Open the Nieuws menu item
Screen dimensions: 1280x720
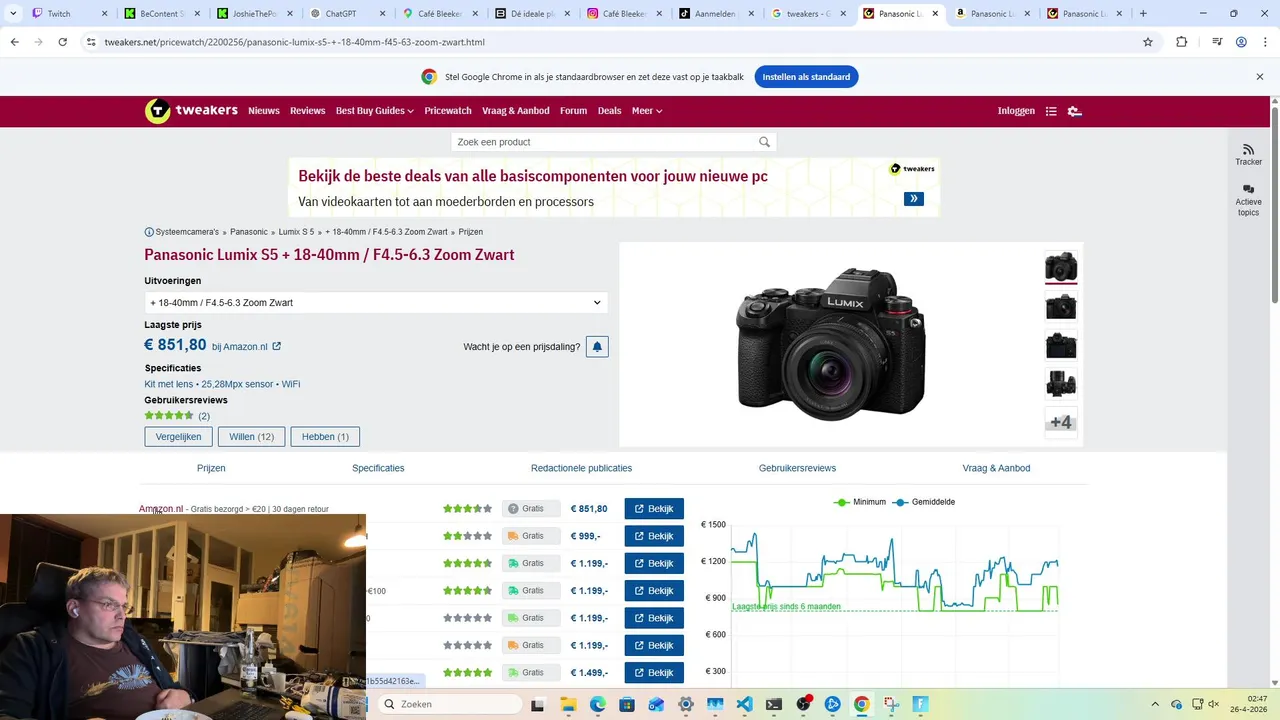264,111
